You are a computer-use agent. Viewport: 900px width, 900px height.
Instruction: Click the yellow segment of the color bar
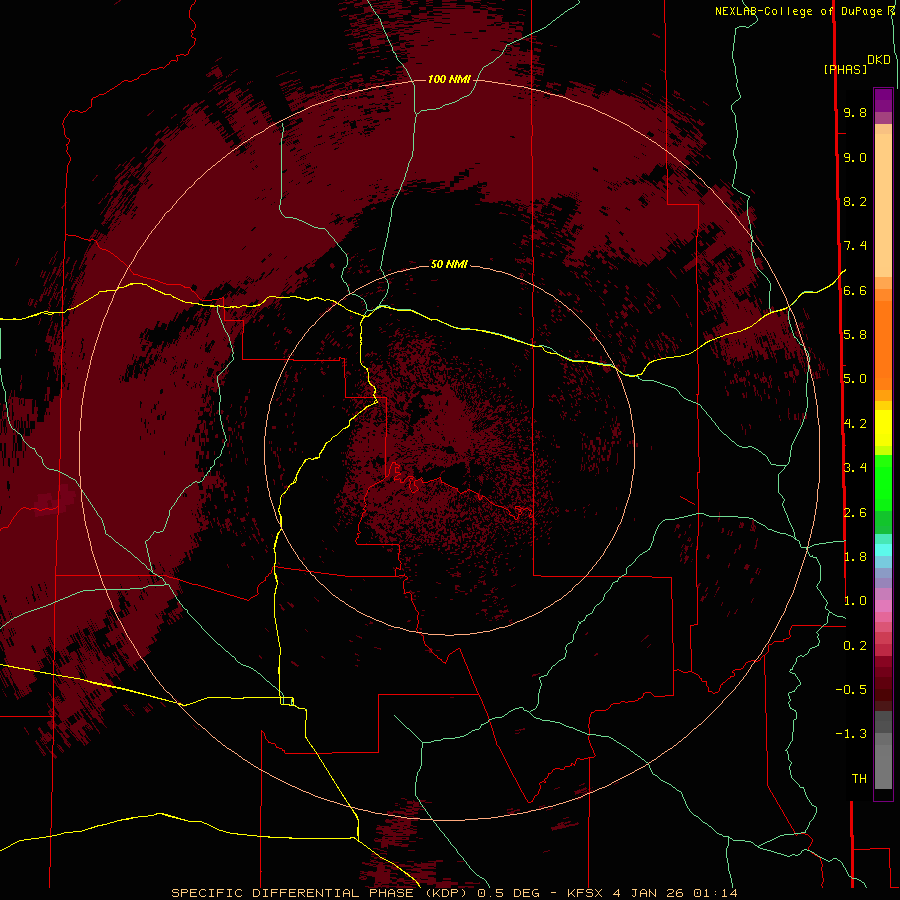click(x=883, y=428)
